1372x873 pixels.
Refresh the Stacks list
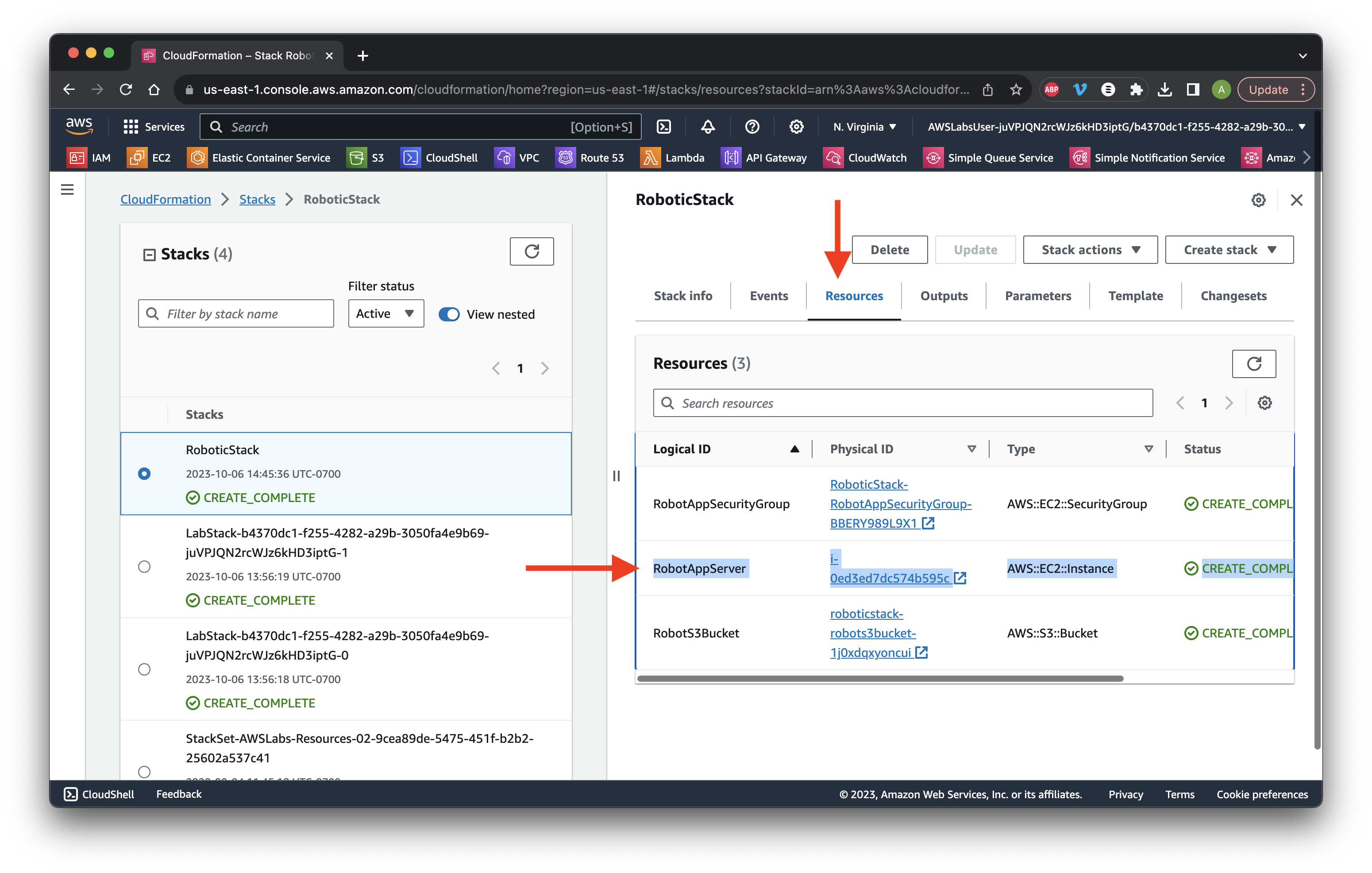[x=532, y=251]
